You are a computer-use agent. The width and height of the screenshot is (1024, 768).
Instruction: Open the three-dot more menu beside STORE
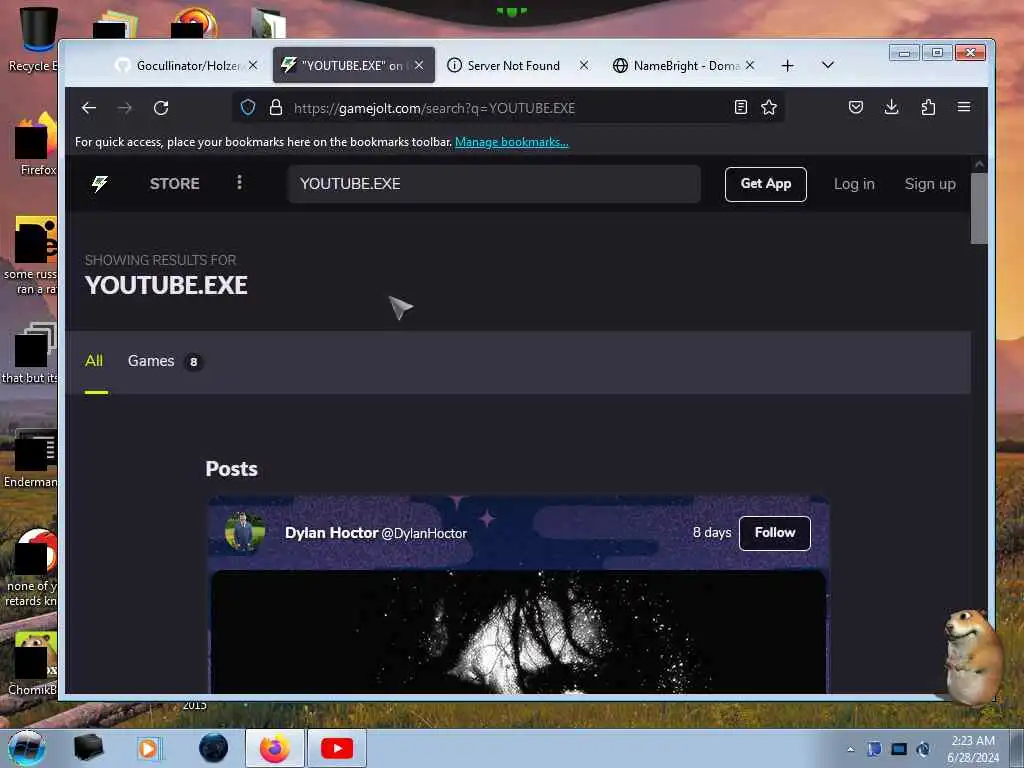pos(239,182)
